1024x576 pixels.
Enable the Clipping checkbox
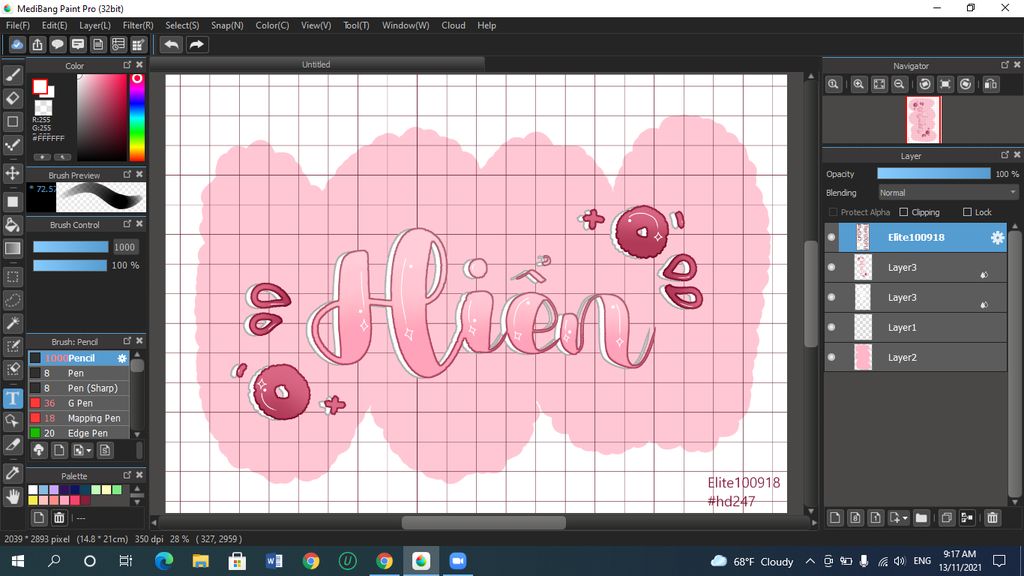pyautogui.click(x=903, y=212)
